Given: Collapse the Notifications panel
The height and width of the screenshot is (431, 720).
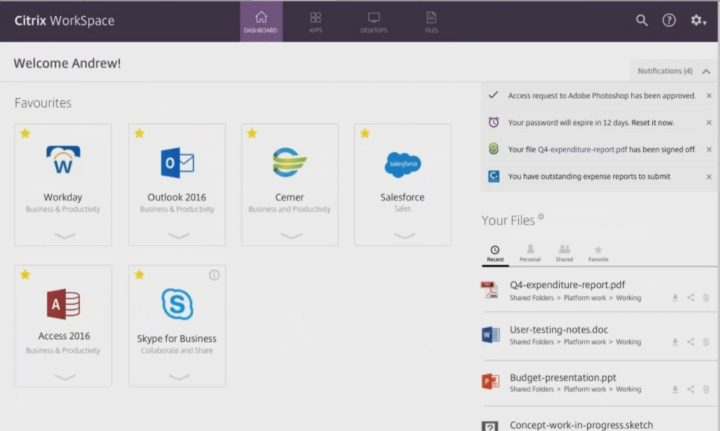Looking at the screenshot, I should [706, 71].
